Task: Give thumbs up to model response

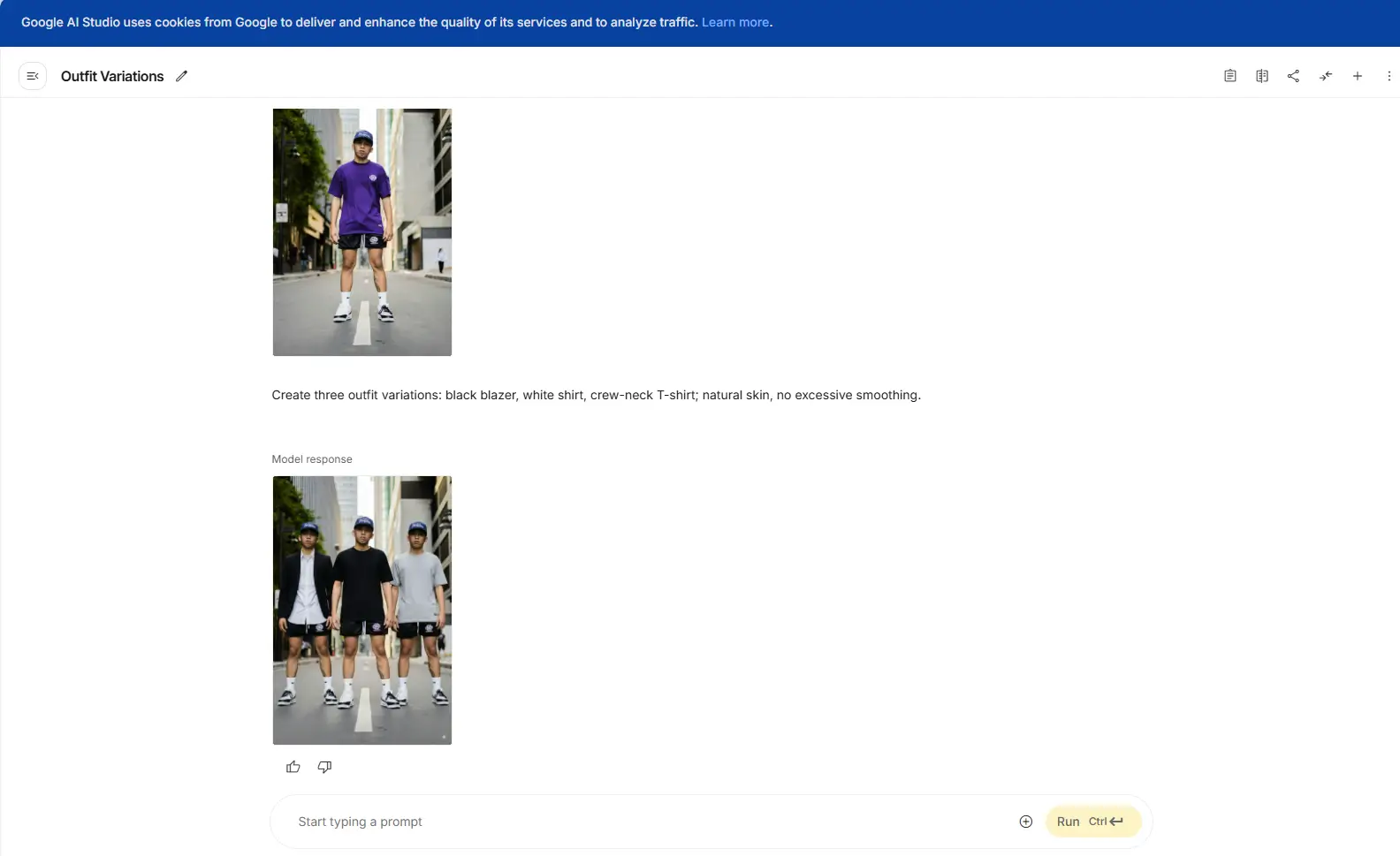Action: pos(293,767)
